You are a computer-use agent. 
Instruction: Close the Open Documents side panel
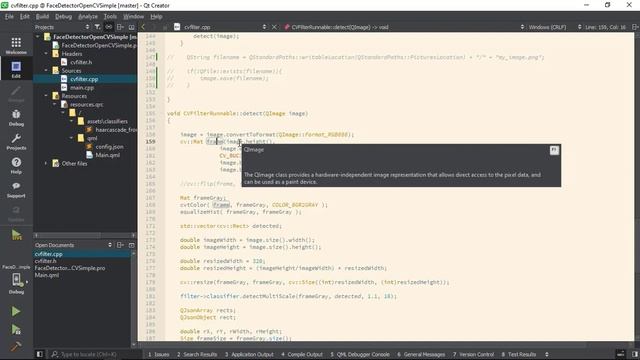click(x=131, y=245)
